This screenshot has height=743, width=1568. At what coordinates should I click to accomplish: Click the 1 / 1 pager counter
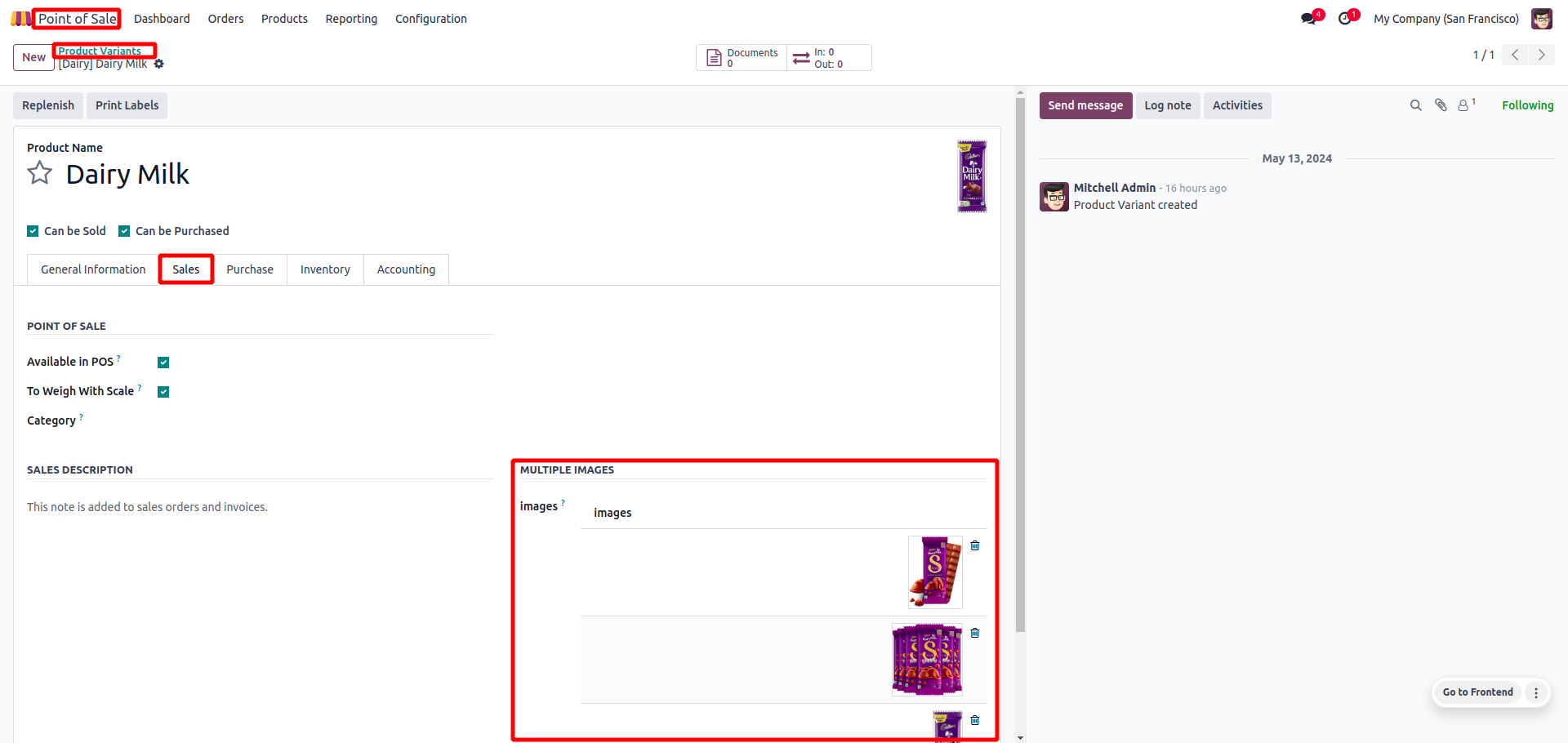click(1484, 55)
